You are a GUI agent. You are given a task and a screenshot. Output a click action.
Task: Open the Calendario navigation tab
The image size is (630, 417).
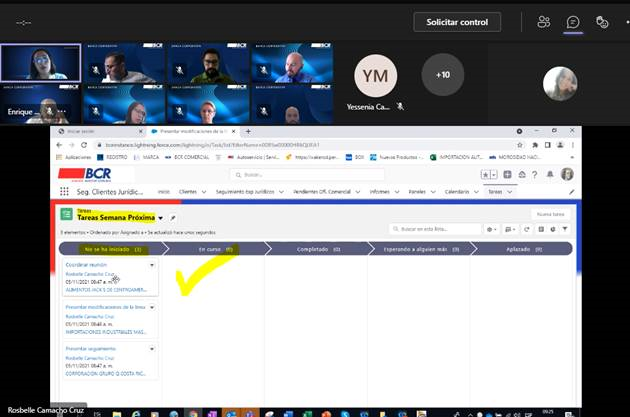pos(457,192)
